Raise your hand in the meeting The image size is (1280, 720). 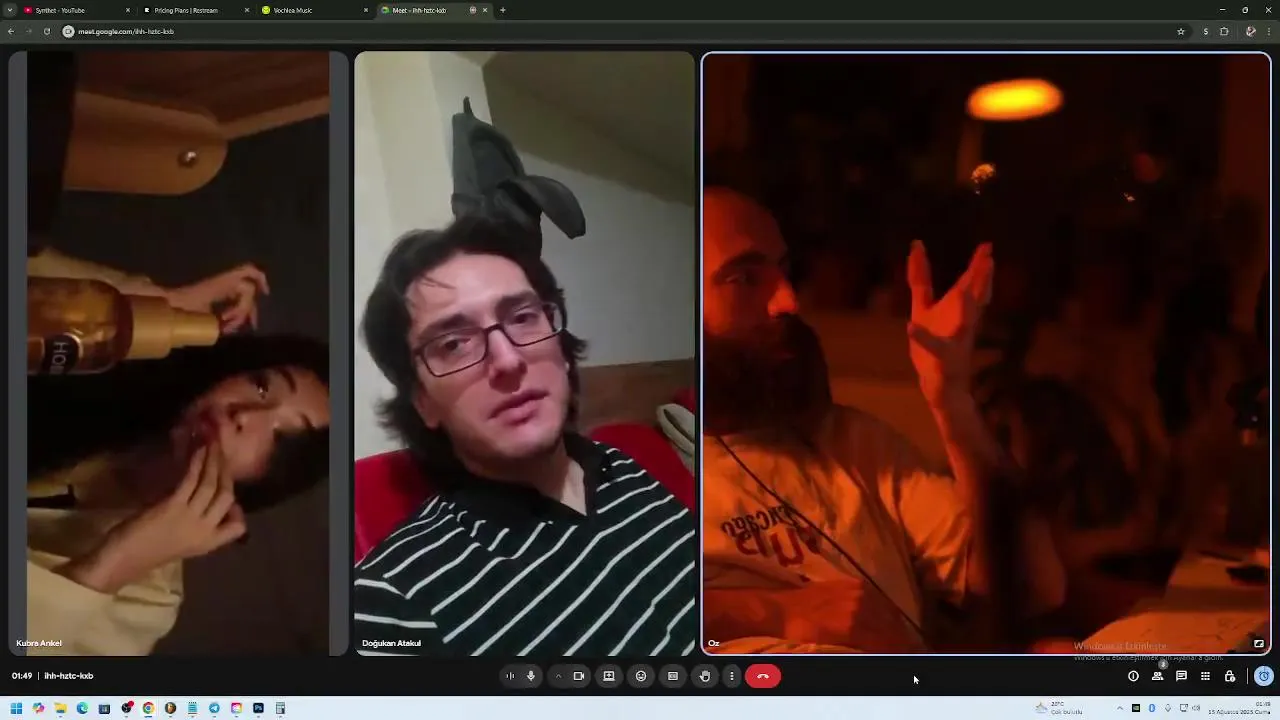tap(705, 676)
